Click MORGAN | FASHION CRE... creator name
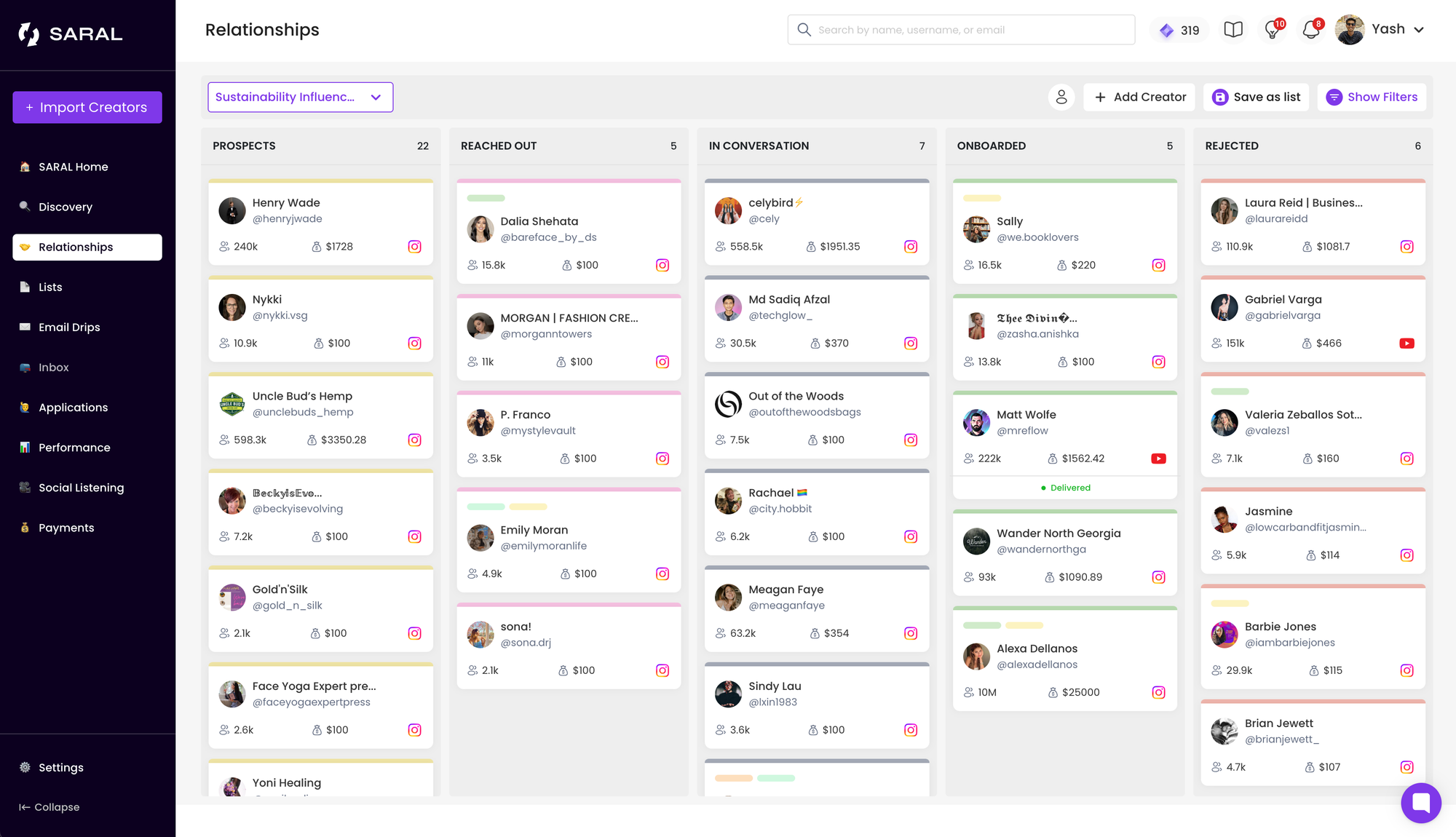The image size is (1456, 837). pos(569,318)
